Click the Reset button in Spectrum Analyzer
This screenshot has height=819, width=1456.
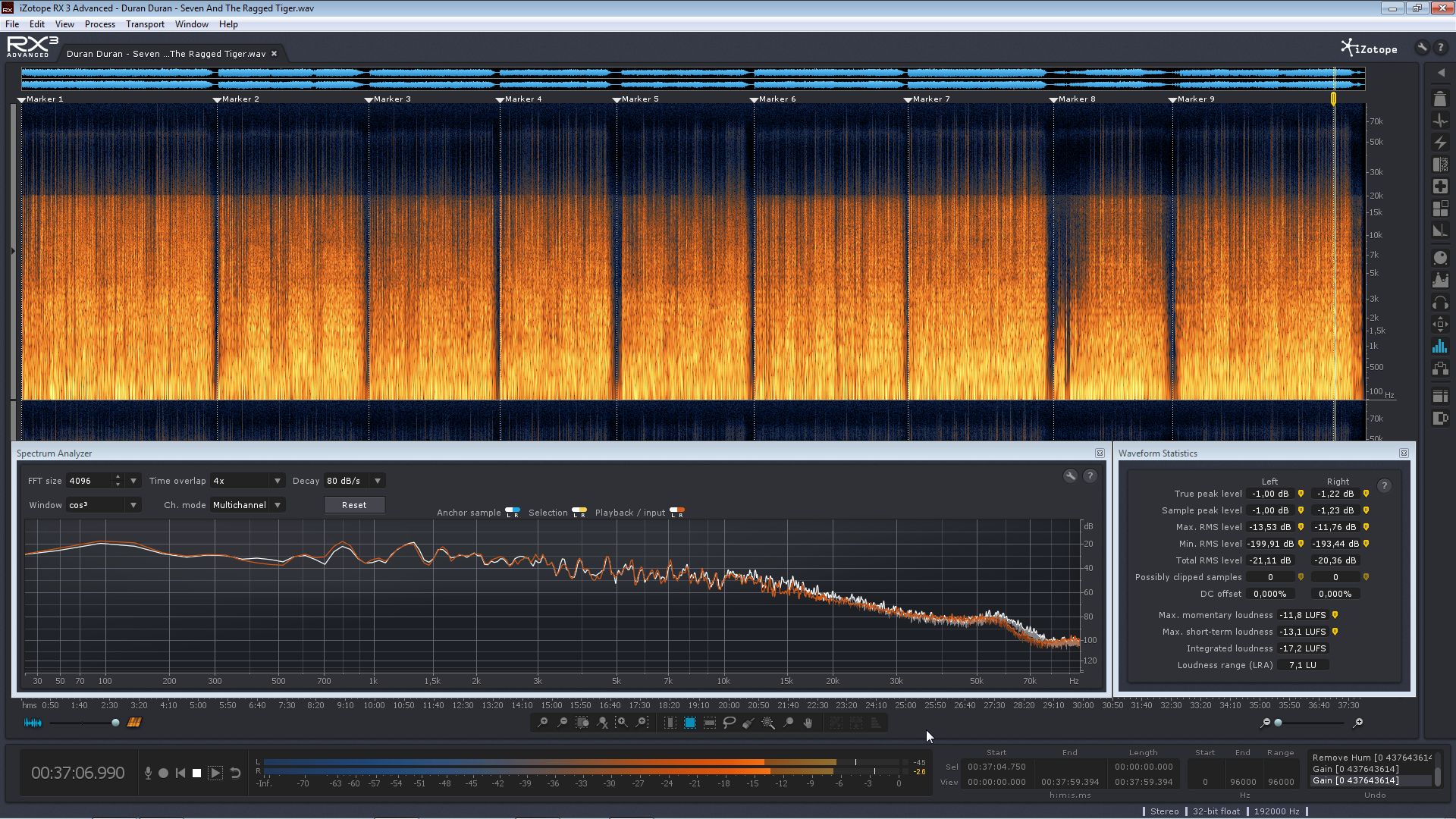pyautogui.click(x=354, y=505)
